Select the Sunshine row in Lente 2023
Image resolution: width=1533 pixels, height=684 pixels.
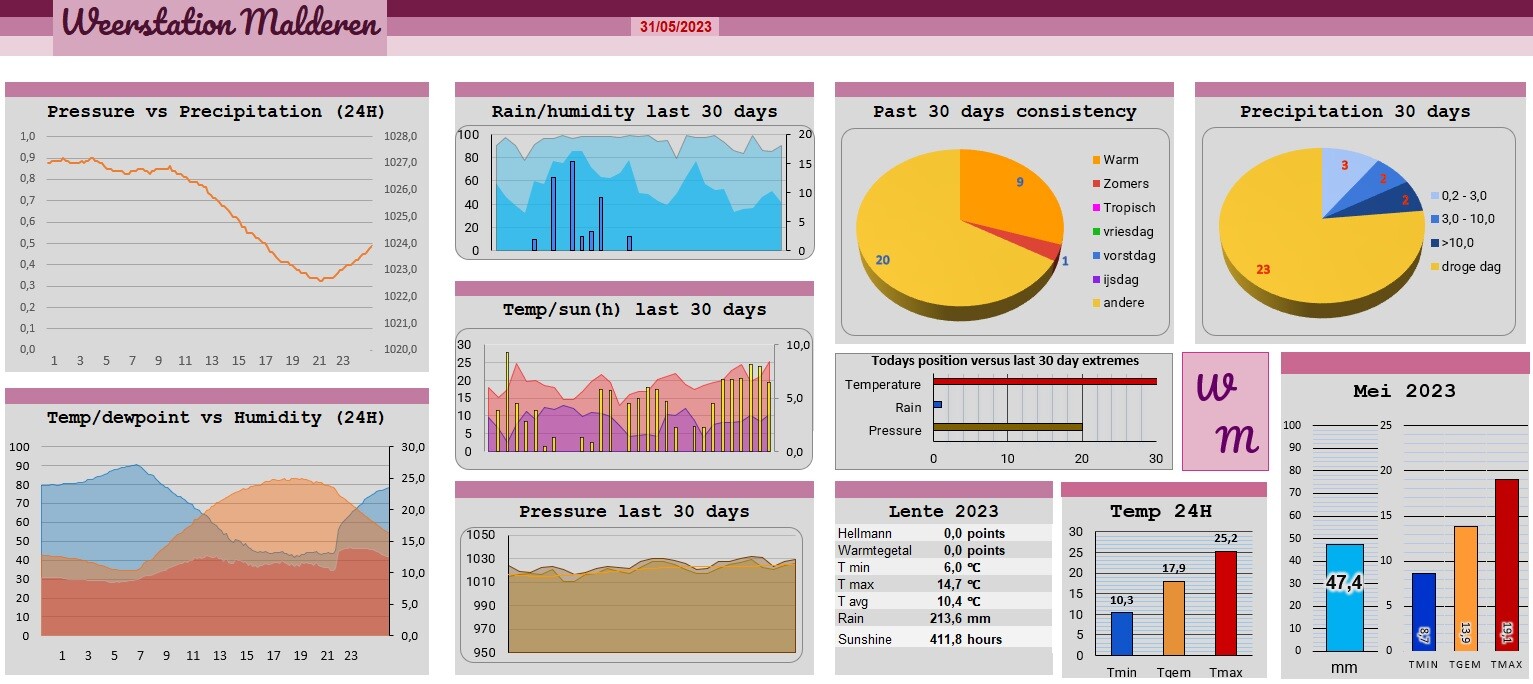[x=943, y=640]
